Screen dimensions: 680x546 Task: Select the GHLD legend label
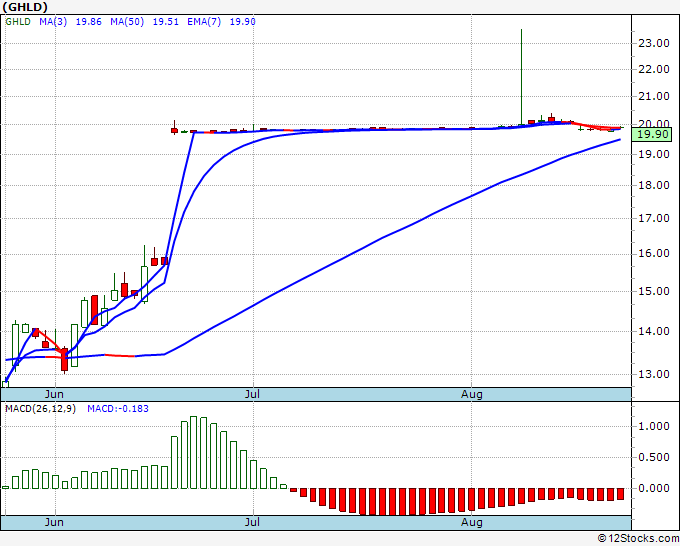(18, 22)
